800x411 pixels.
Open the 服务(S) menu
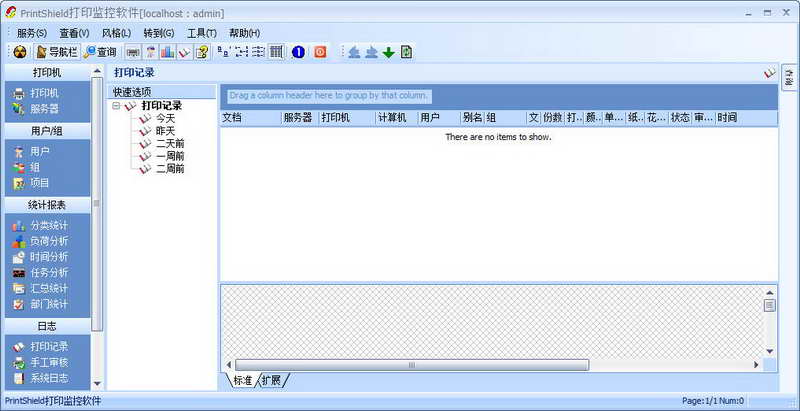(x=32, y=33)
